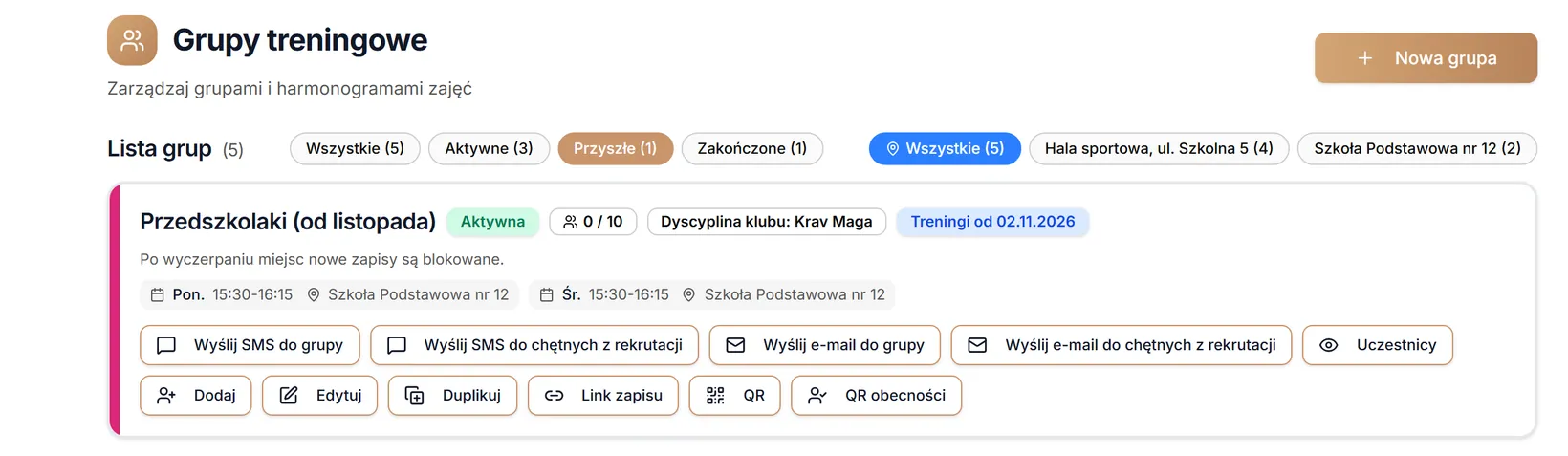Click the envelope icon in e-mail do chętnych
Screen dimensions: 1568x456
(977, 345)
